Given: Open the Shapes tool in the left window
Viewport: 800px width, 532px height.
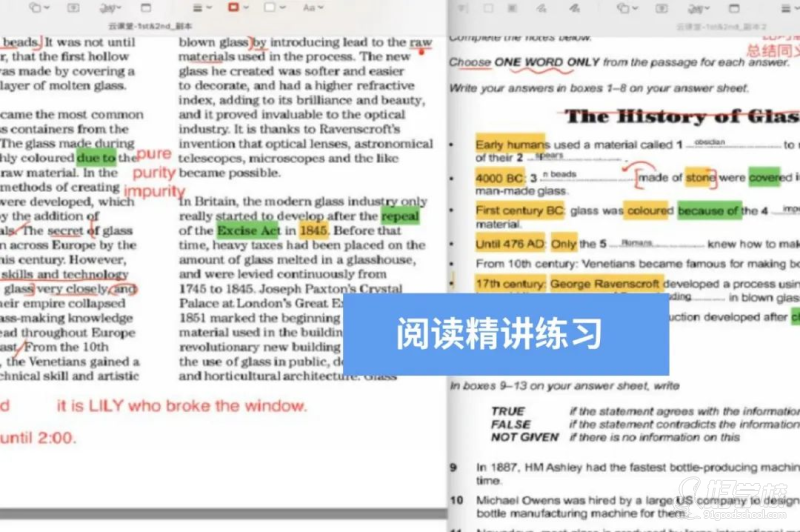Looking at the screenshot, I should tap(38, 7).
